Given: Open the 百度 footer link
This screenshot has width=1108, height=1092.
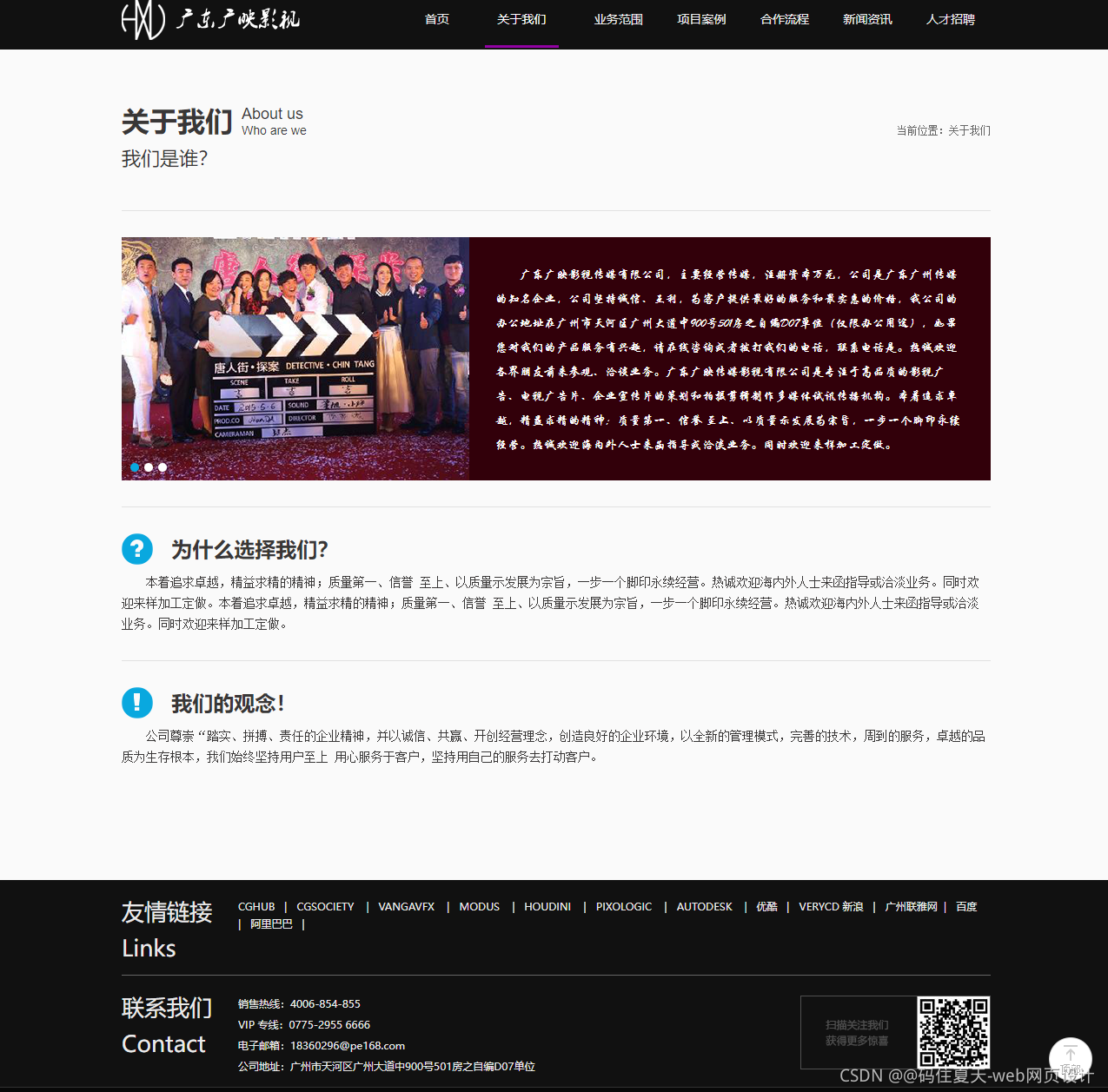Looking at the screenshot, I should (966, 906).
